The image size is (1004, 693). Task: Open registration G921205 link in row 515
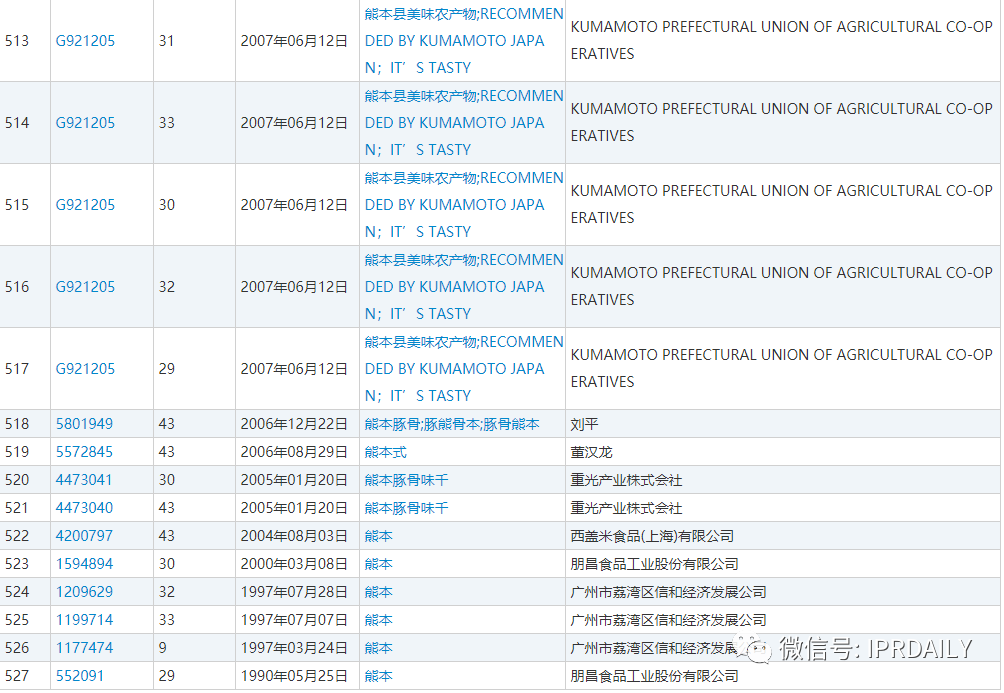click(85, 205)
